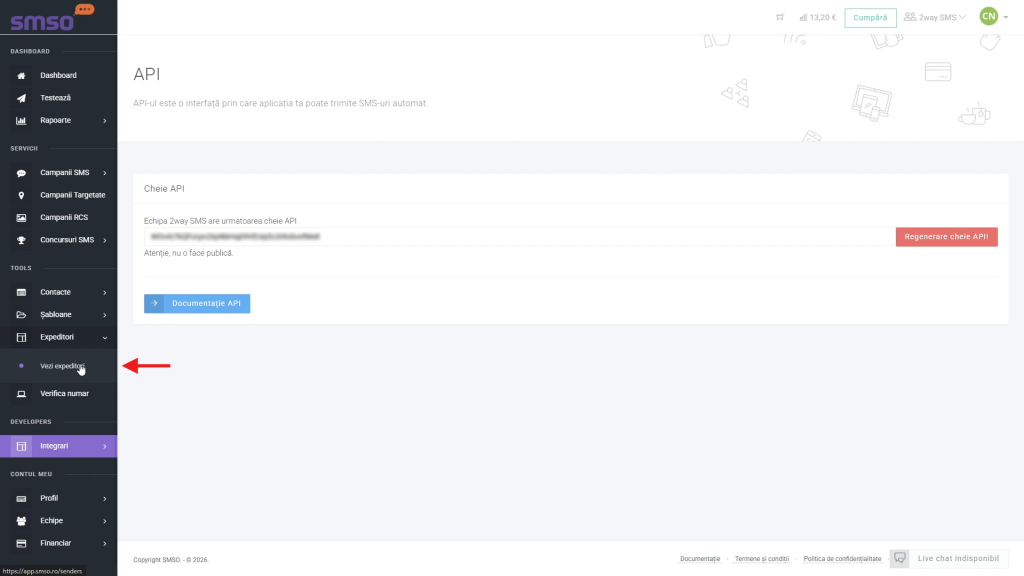Click the CN user avatar
The height and width of the screenshot is (576, 1024).
click(989, 16)
